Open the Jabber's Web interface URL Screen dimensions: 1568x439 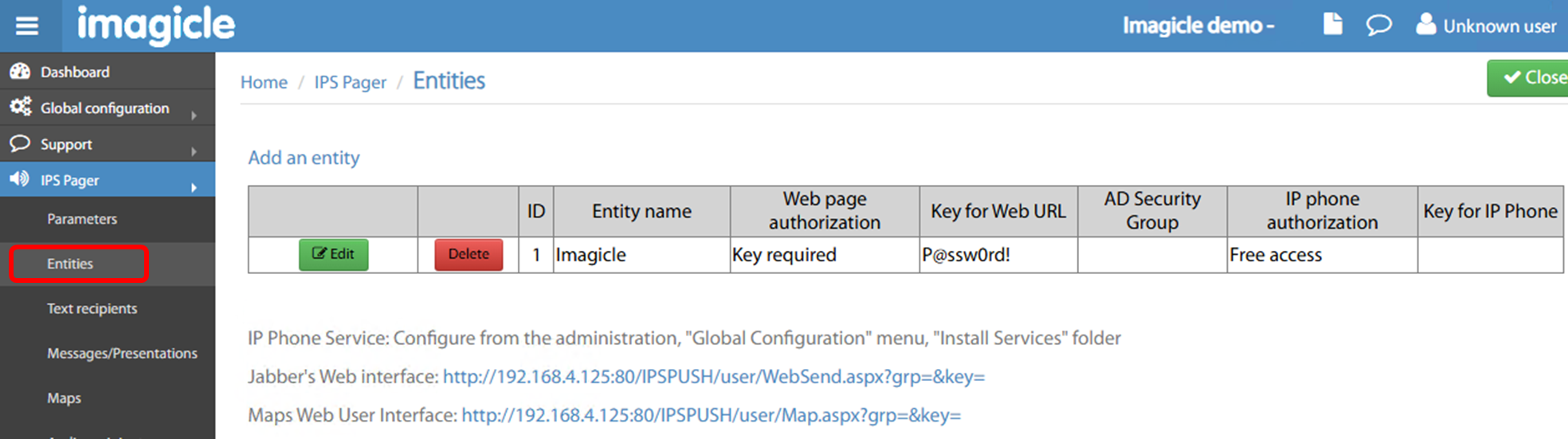click(713, 377)
